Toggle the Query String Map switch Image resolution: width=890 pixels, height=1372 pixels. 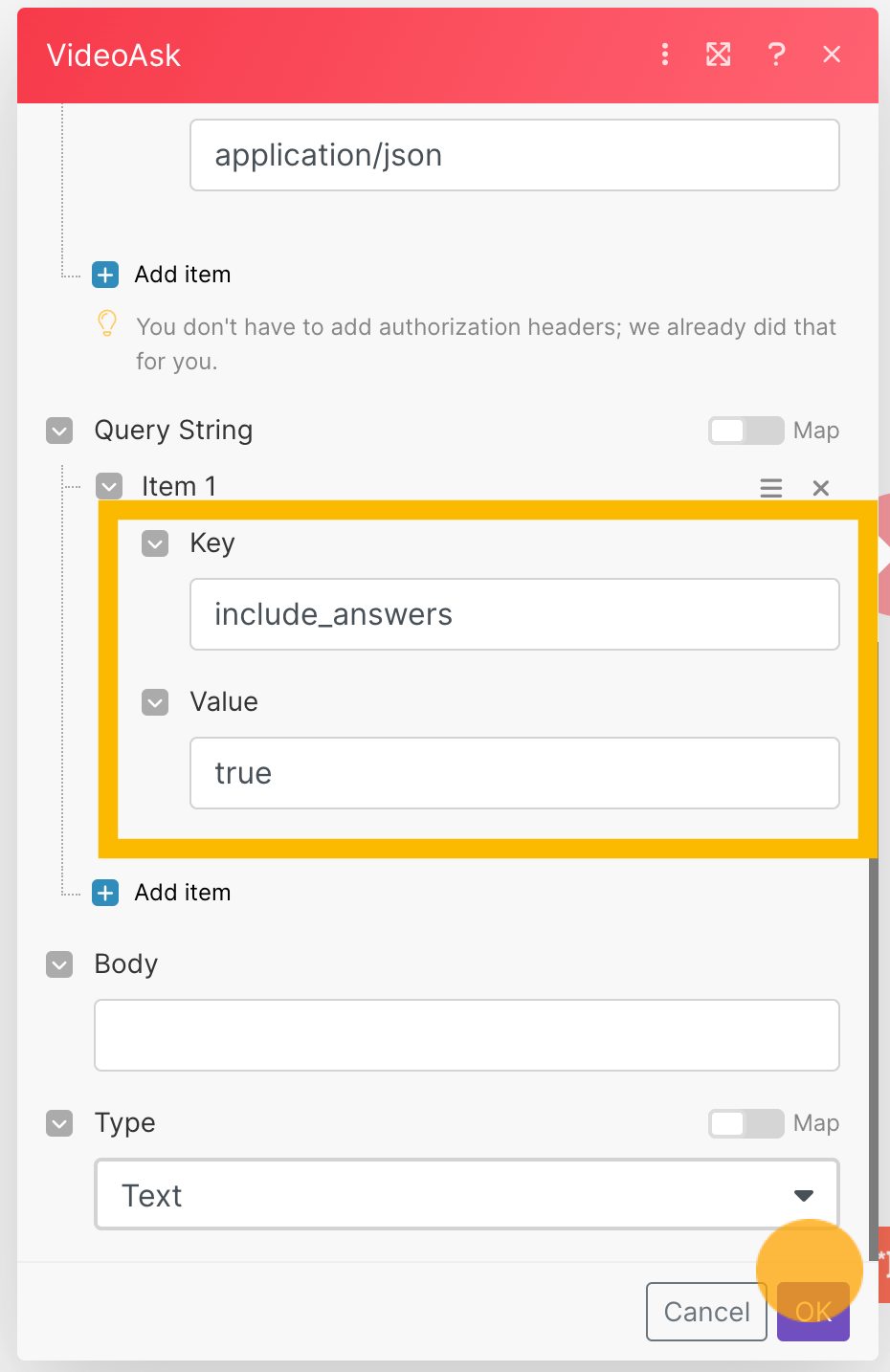746,431
